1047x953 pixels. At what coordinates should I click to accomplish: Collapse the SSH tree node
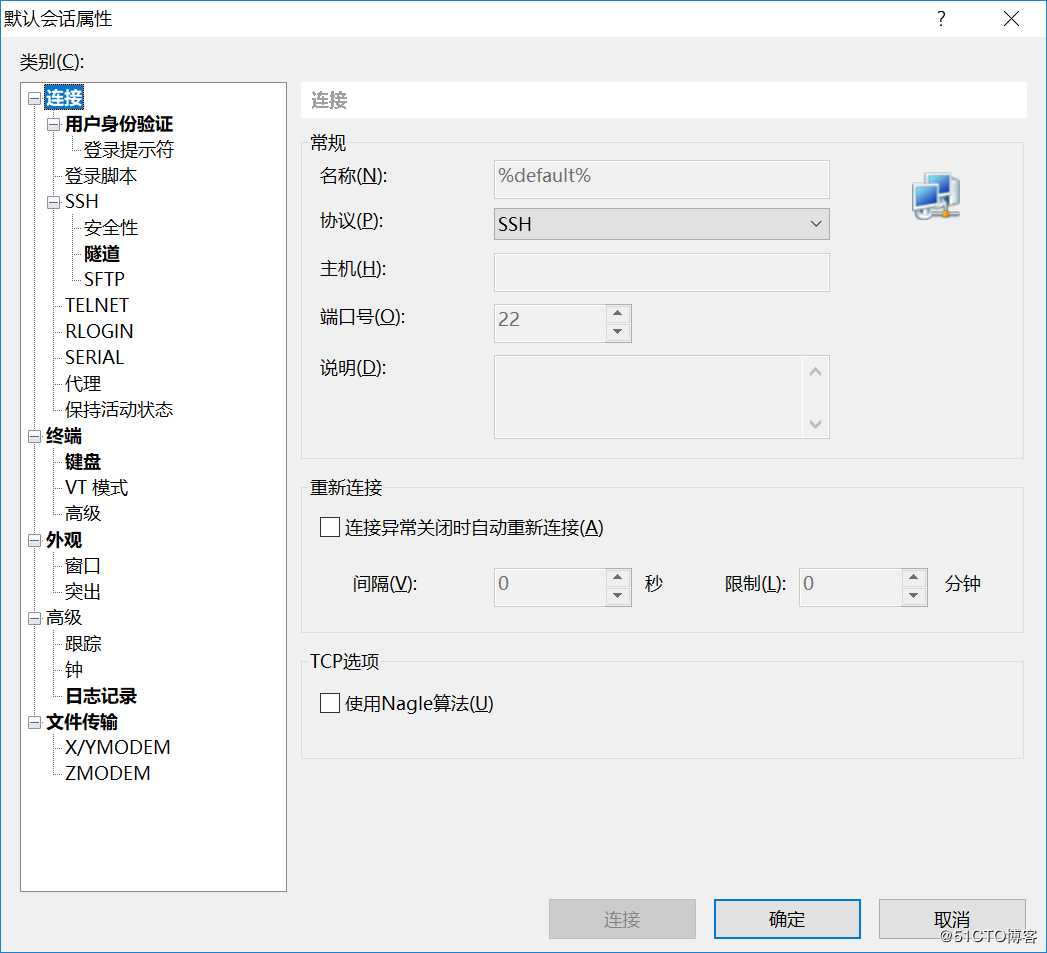[53, 202]
